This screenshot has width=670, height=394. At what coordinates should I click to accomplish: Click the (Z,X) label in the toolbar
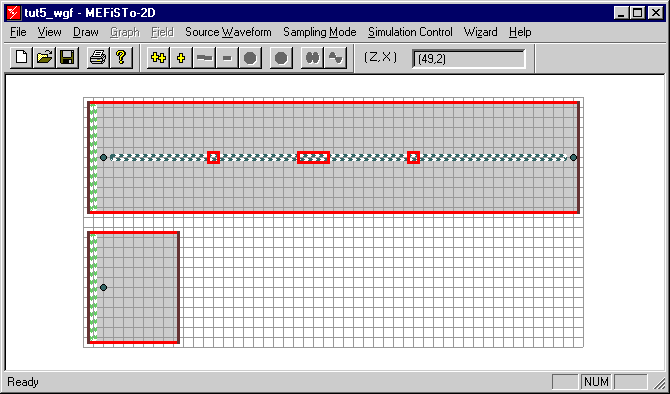tap(380, 57)
